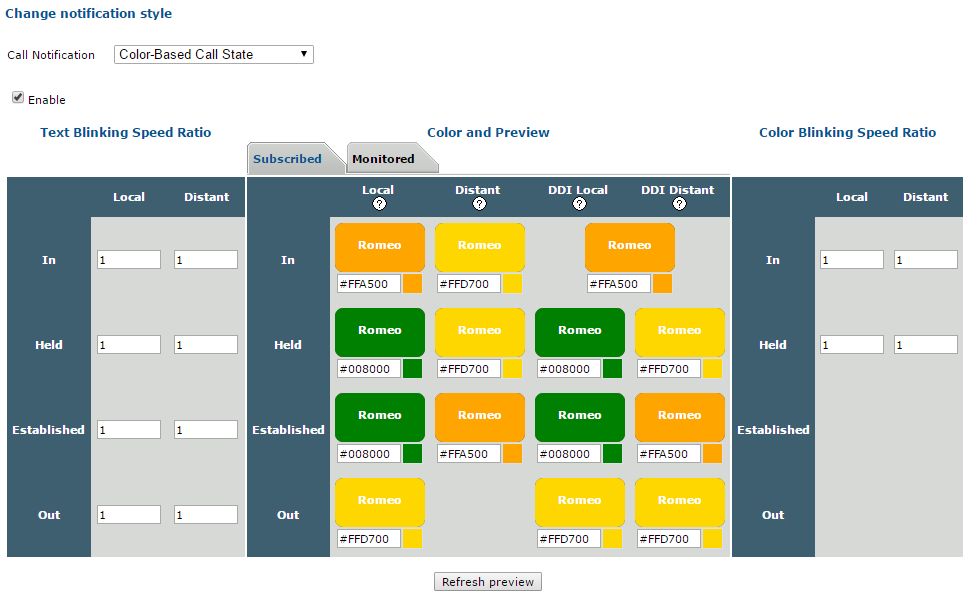Toggle the Enable checkbox

click(x=18, y=98)
